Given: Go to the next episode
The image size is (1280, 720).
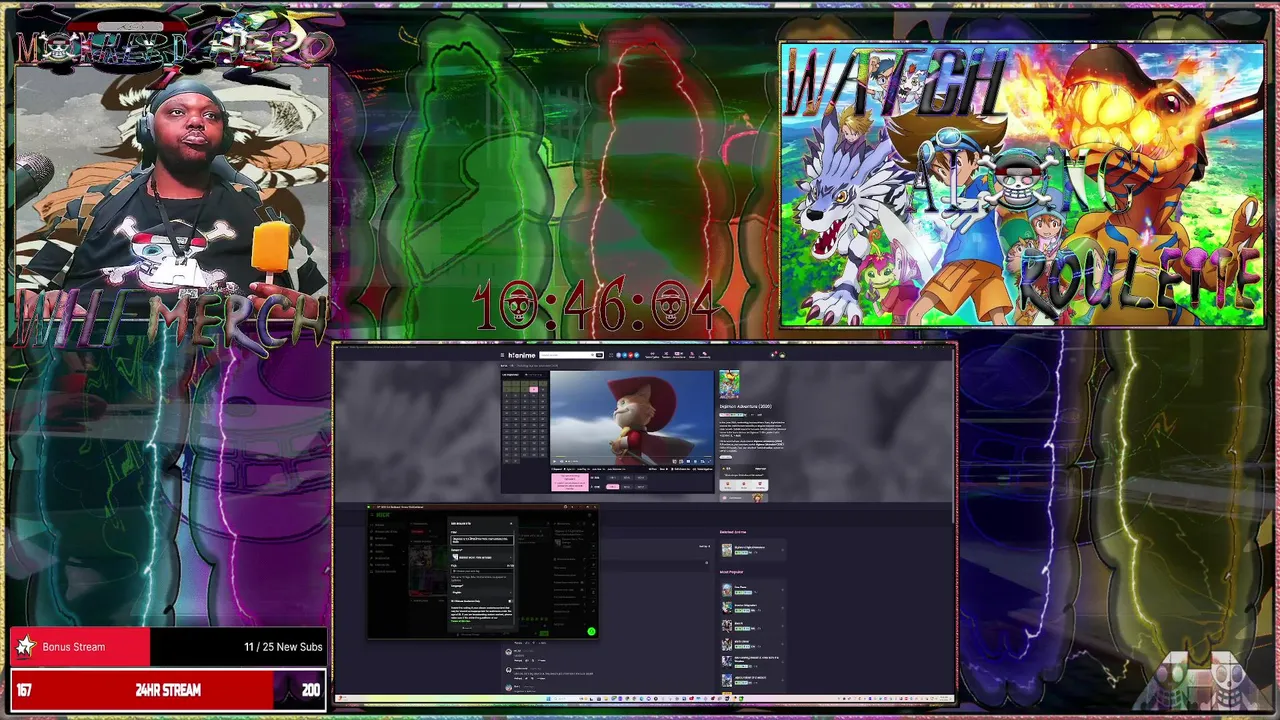Looking at the screenshot, I should click(664, 469).
